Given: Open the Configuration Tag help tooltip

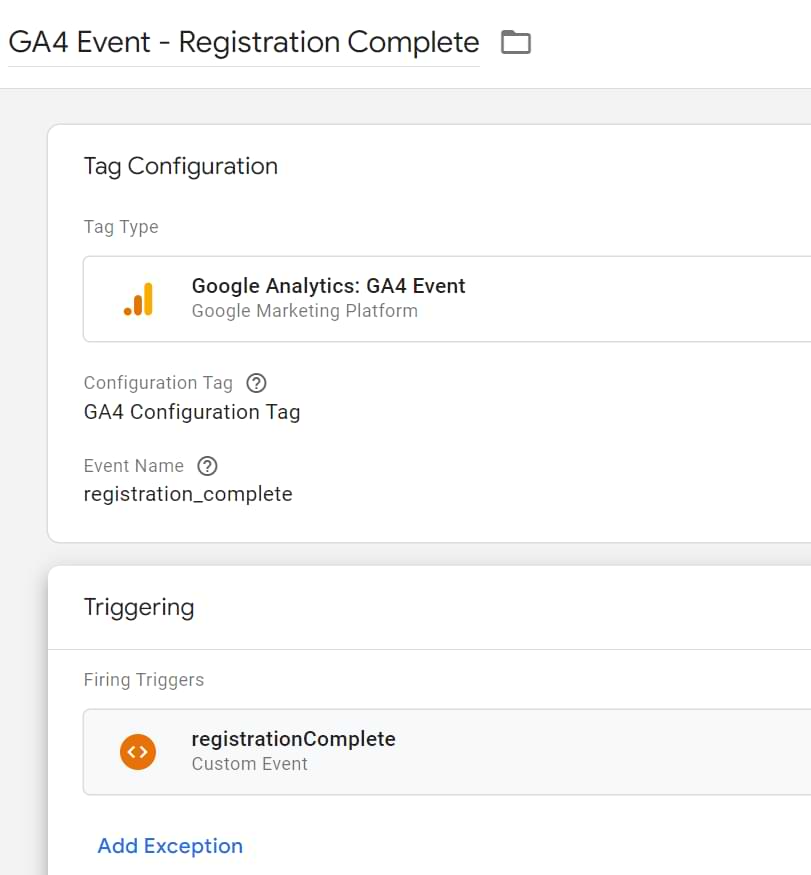Looking at the screenshot, I should [x=257, y=383].
